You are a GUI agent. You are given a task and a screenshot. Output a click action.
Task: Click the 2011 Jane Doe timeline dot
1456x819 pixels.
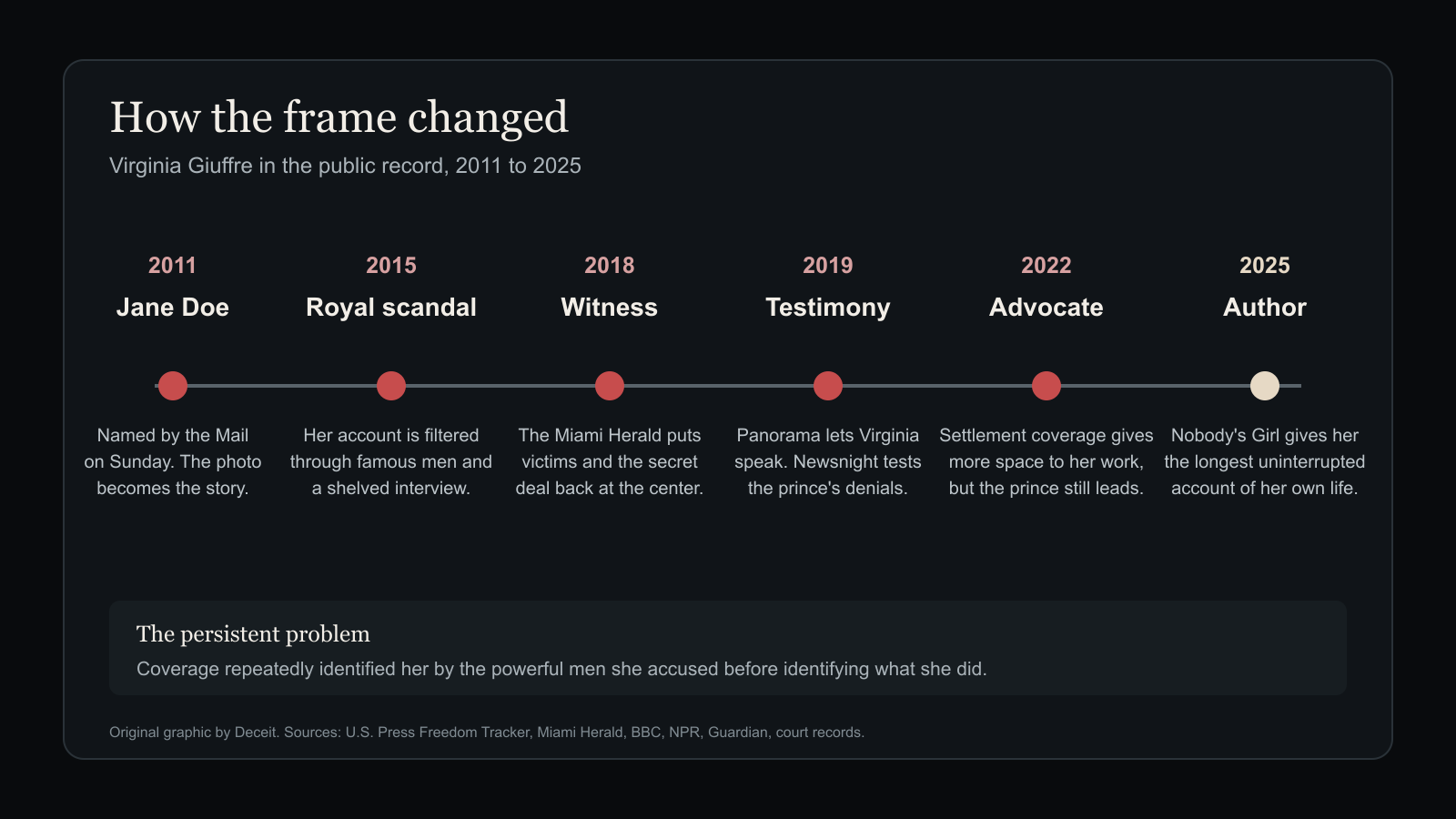tap(173, 386)
